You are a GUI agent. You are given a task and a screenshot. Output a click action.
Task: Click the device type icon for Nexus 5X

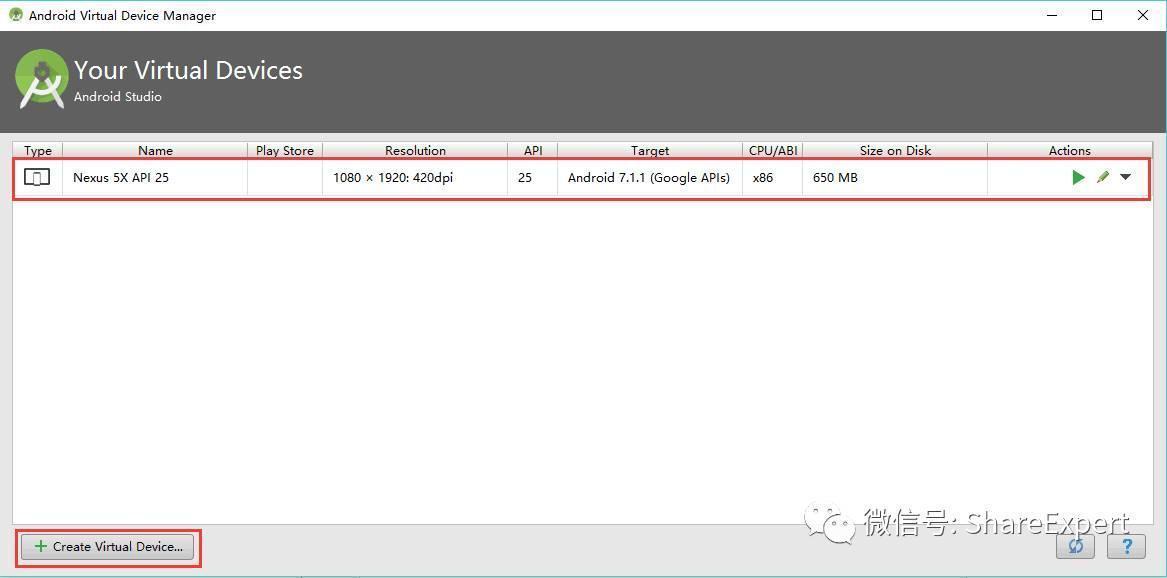(x=37, y=178)
